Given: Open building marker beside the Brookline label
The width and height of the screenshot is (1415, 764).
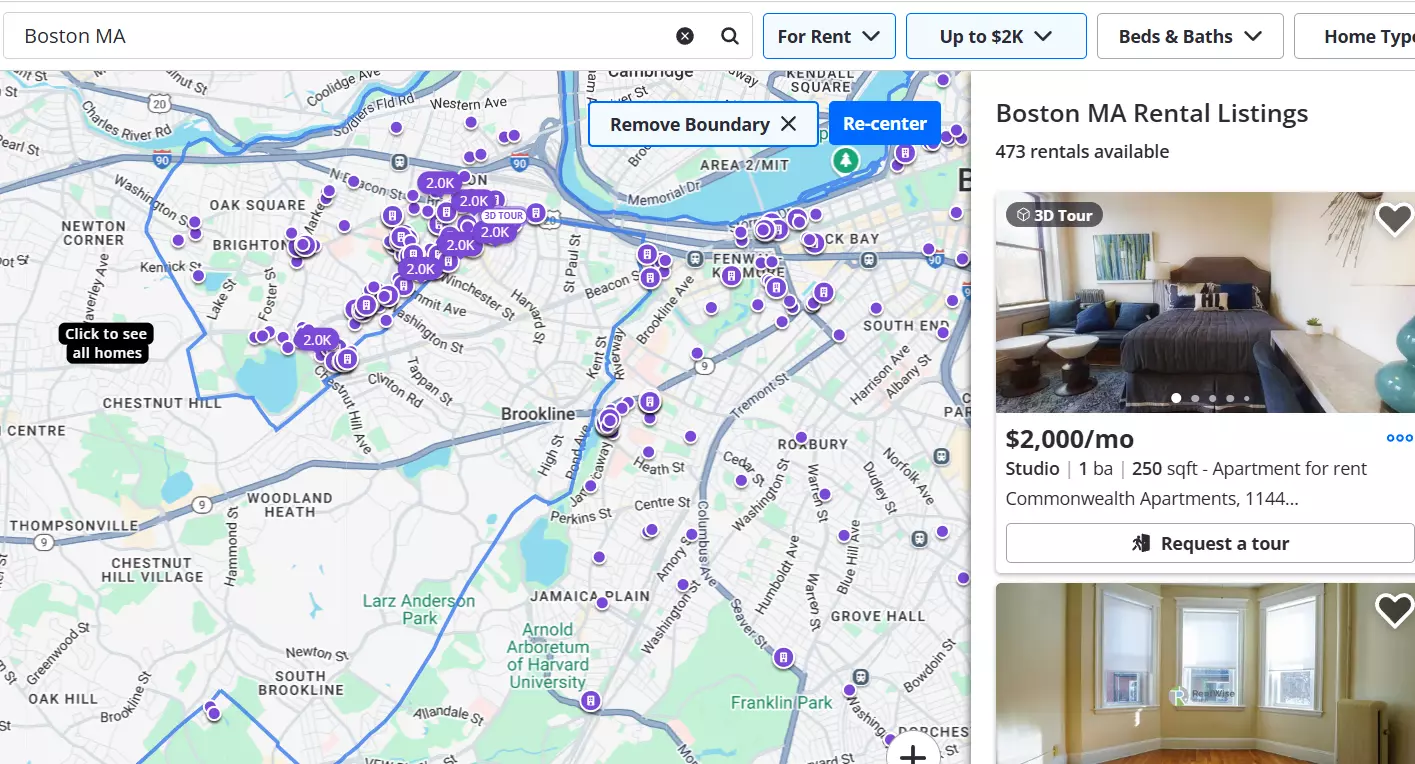Looking at the screenshot, I should point(650,402).
